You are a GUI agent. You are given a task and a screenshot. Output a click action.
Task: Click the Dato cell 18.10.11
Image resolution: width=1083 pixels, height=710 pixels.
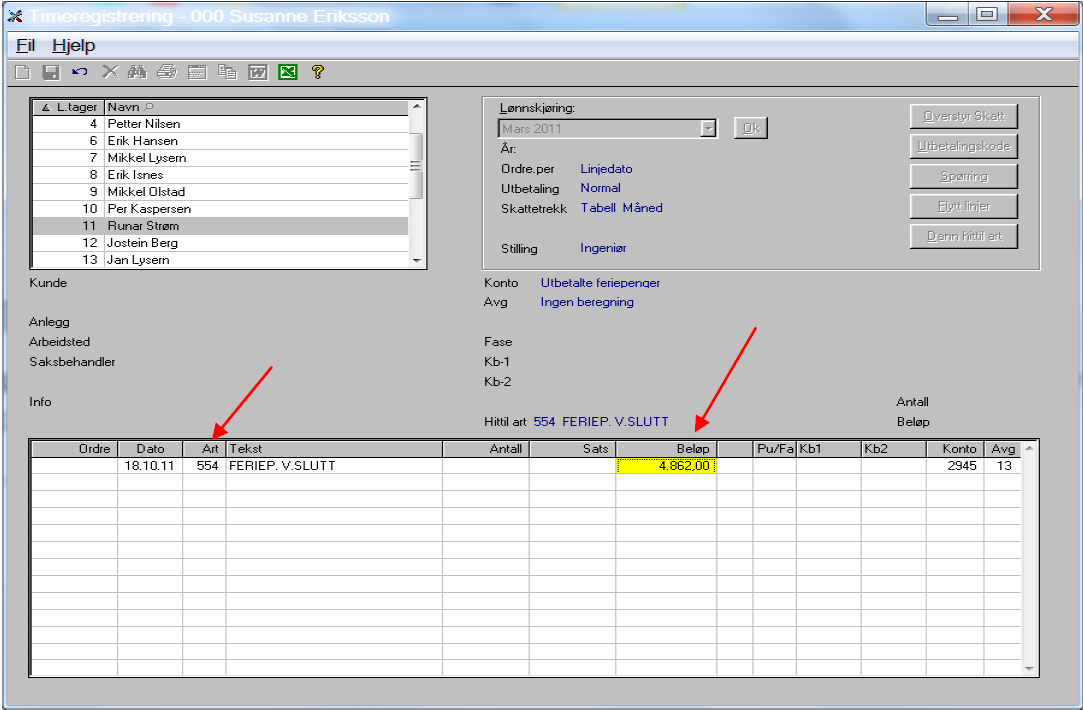click(x=150, y=466)
